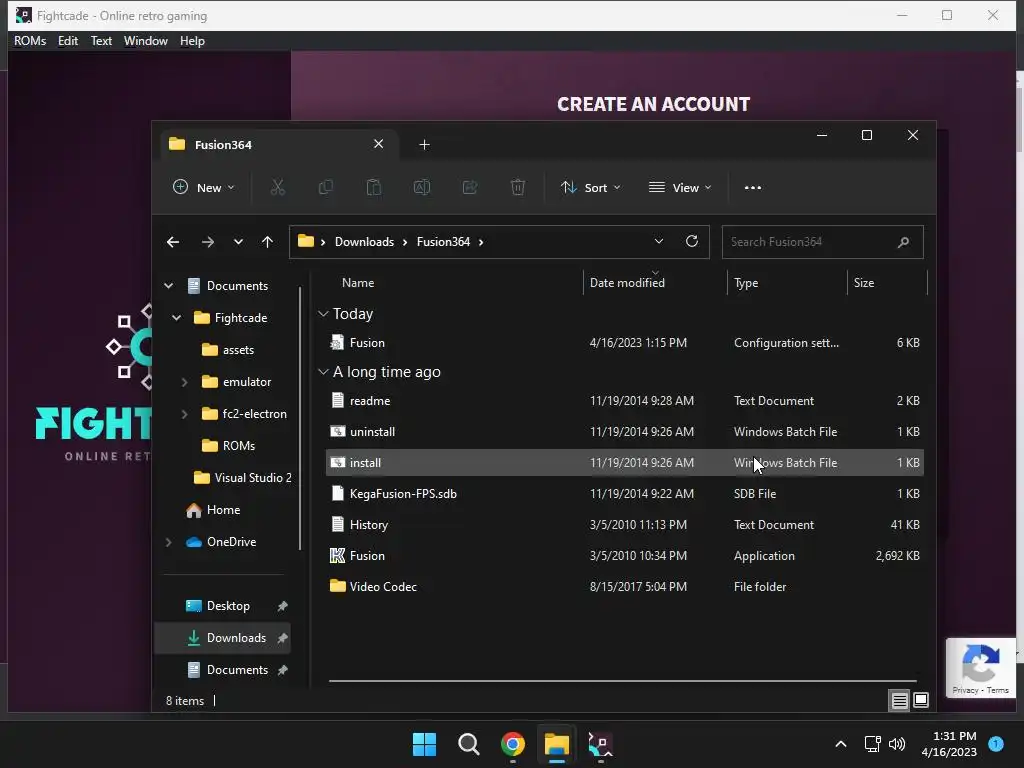Screen dimensions: 1024x768
Task: Click the Share icon in Explorer toolbar
Action: [470, 187]
